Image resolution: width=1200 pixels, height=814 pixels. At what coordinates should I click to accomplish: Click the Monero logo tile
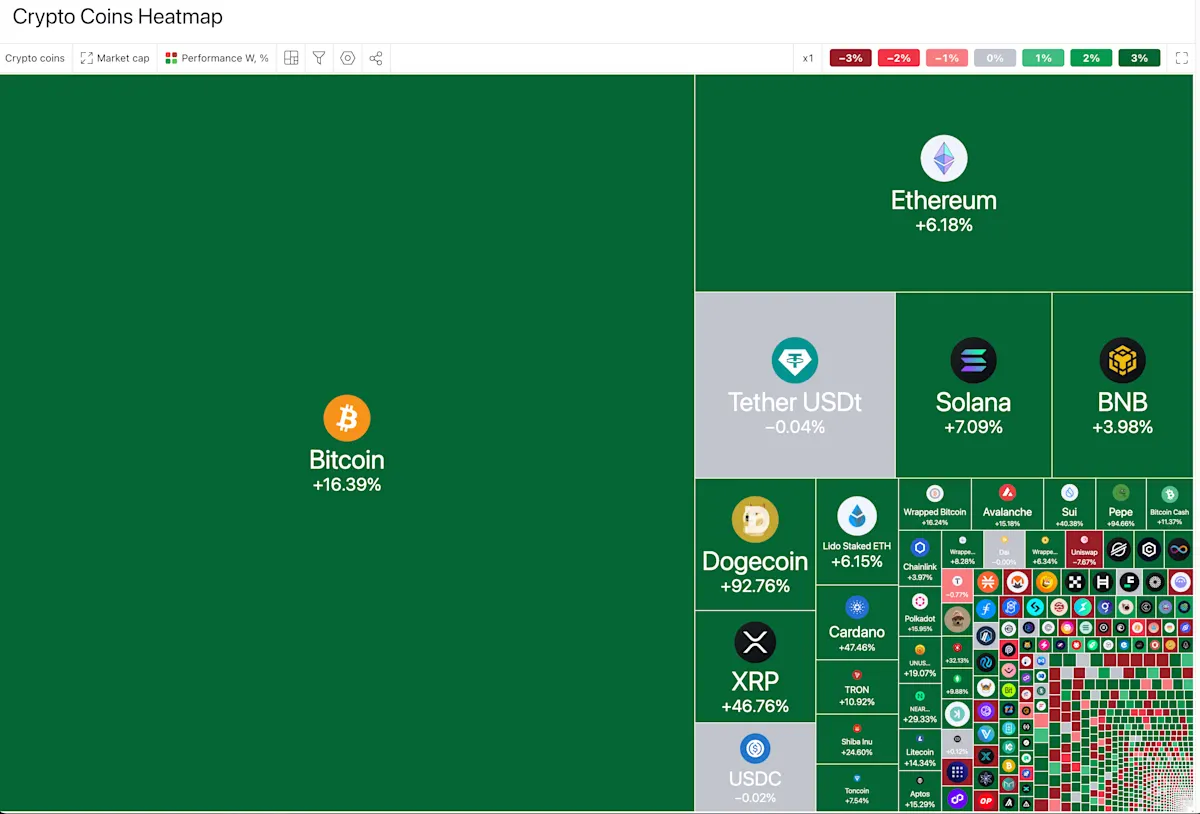click(x=1017, y=582)
